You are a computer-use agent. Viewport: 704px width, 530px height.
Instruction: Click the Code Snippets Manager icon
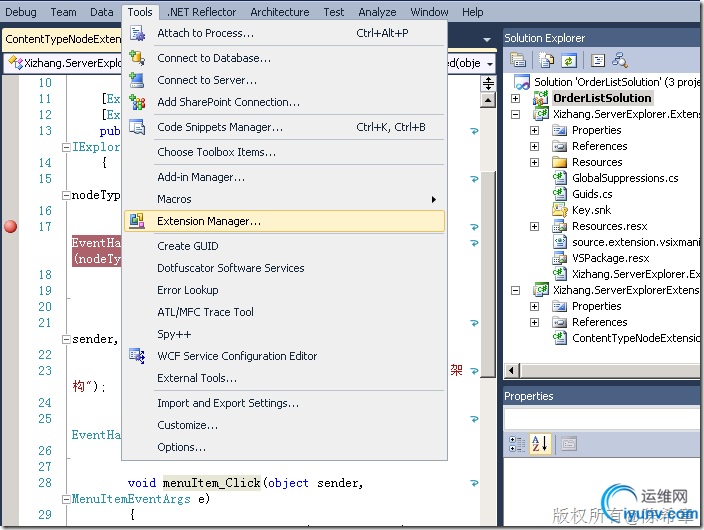click(x=137, y=127)
